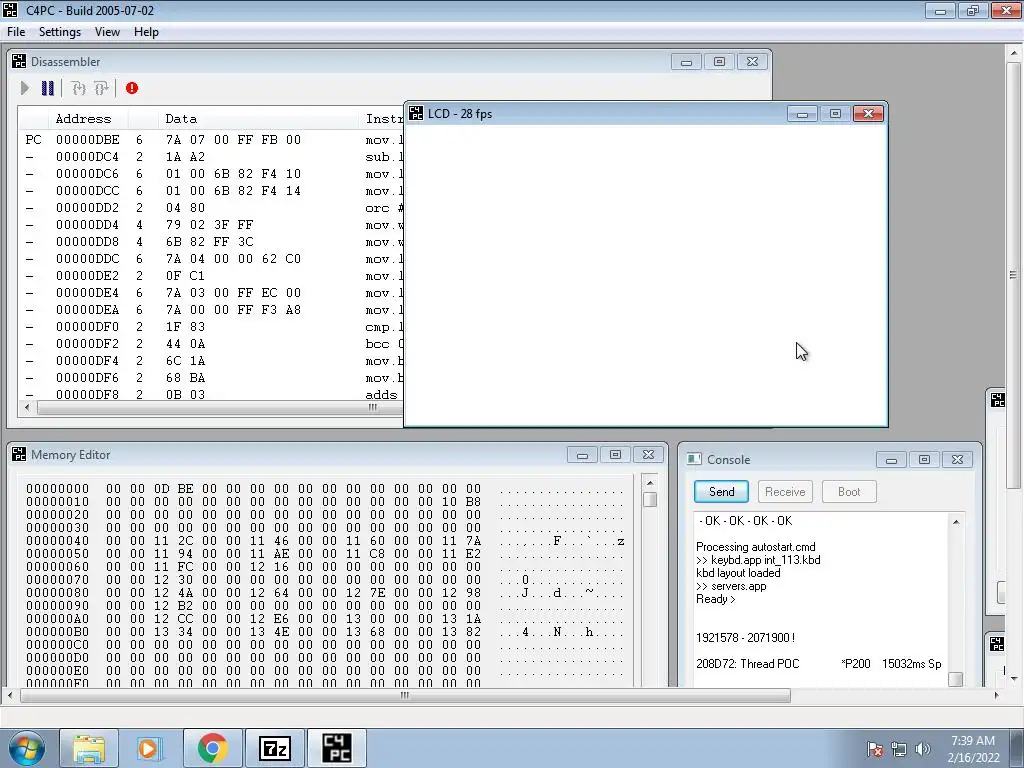Close the Disassembler window

tap(752, 61)
